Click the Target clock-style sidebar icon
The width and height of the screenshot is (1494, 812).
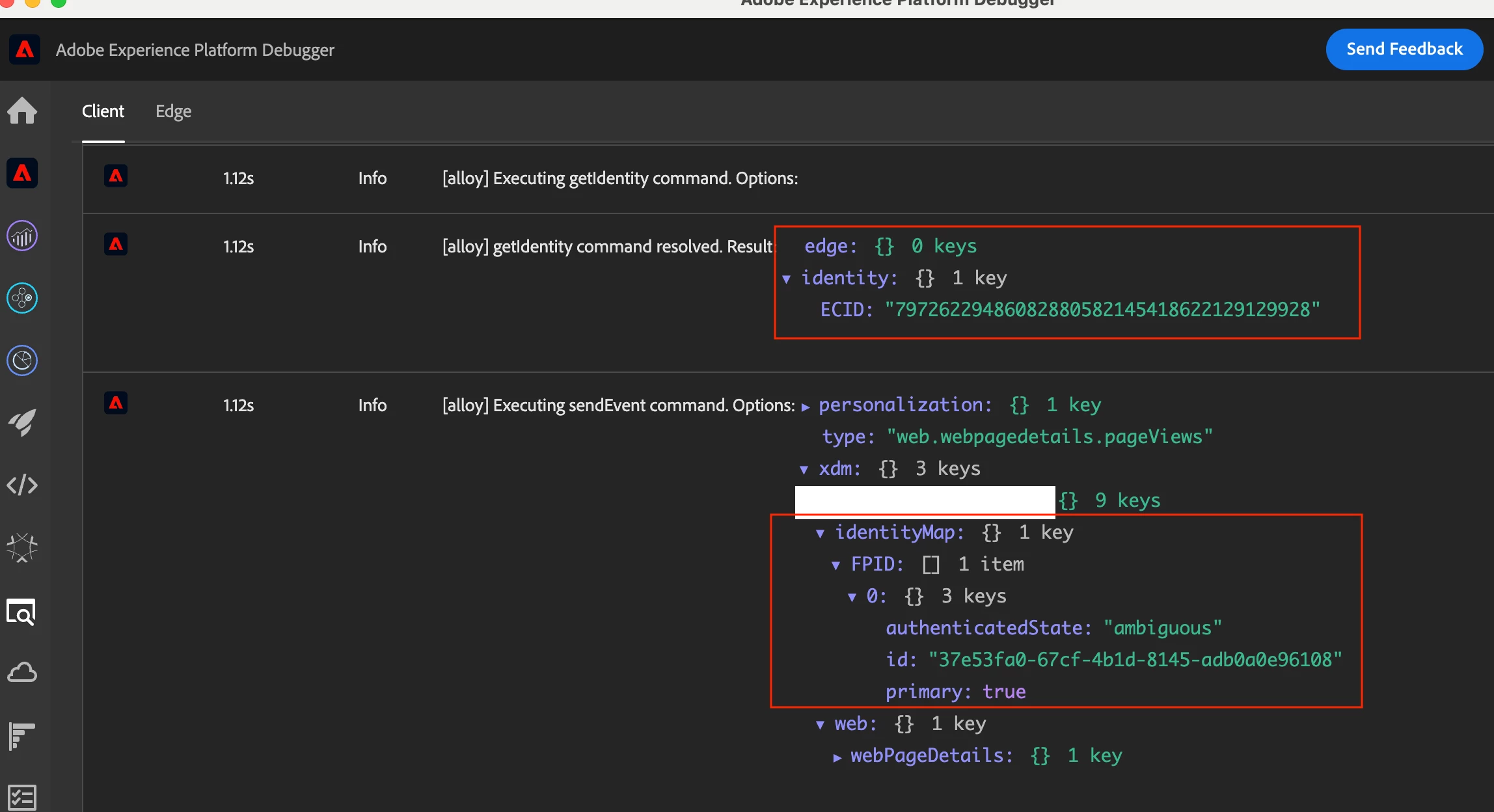pyautogui.click(x=22, y=360)
